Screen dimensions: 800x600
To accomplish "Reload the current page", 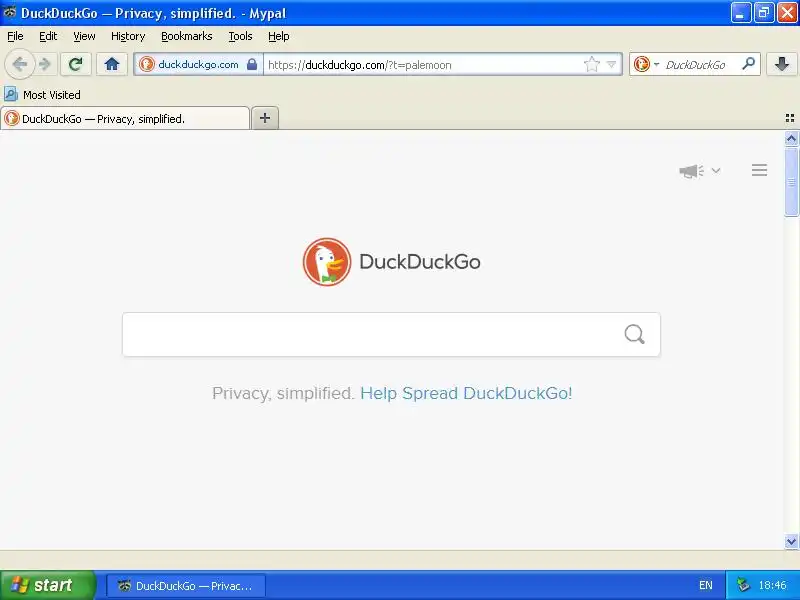I will [76, 64].
